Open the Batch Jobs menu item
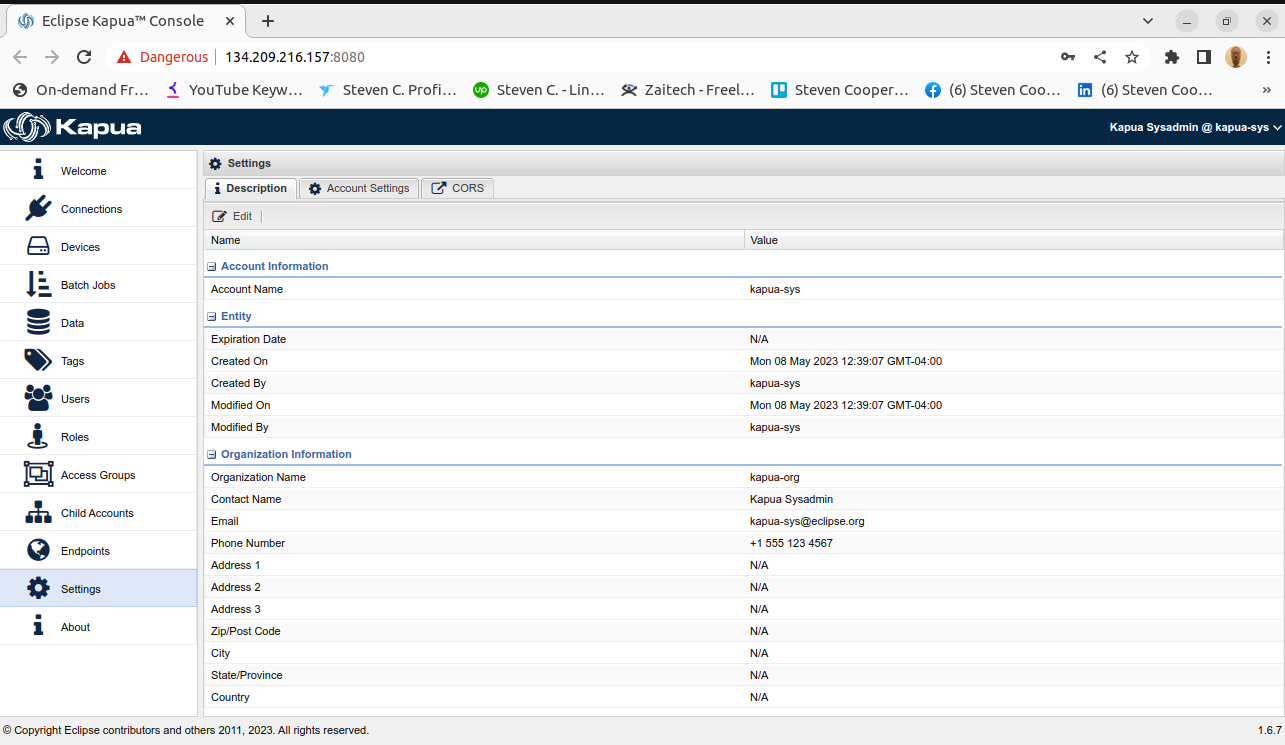1285x745 pixels. [x=98, y=284]
